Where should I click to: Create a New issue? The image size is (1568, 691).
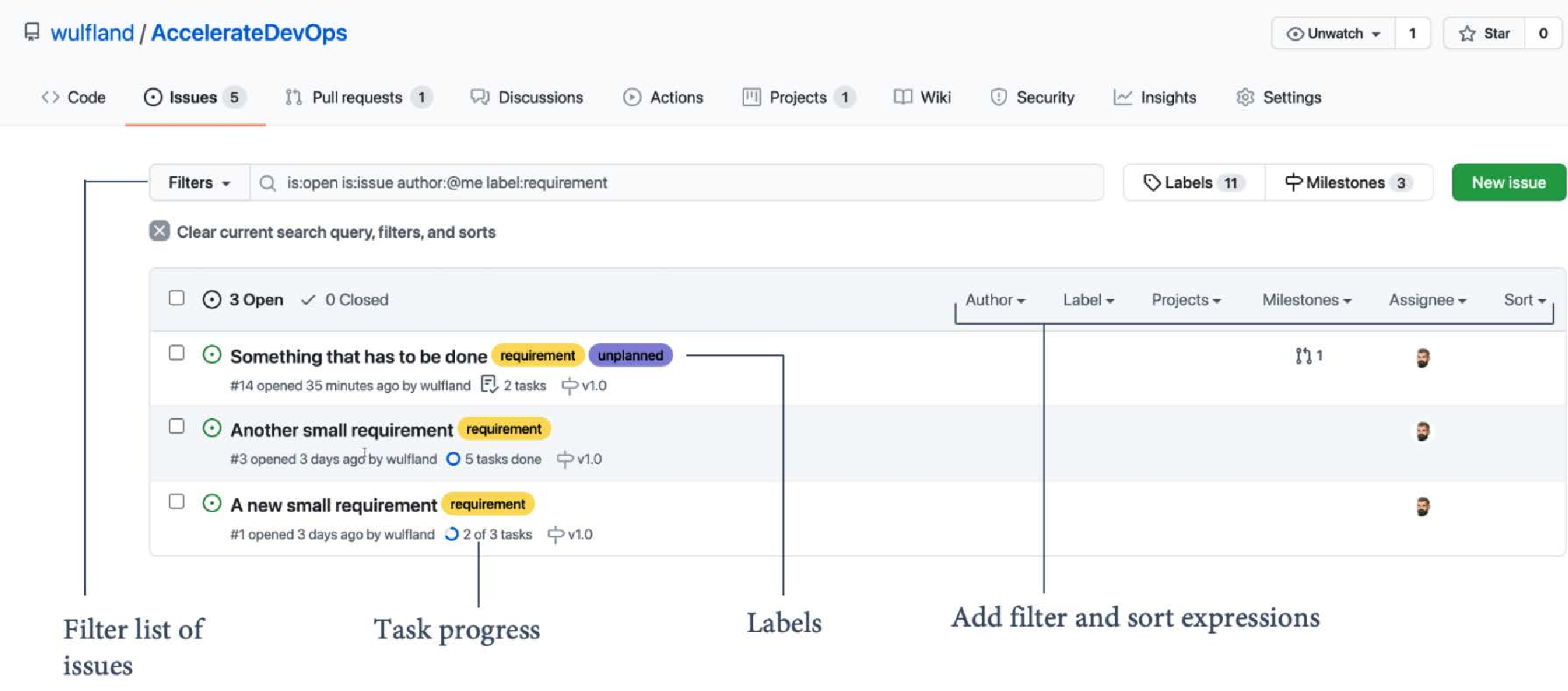point(1508,182)
